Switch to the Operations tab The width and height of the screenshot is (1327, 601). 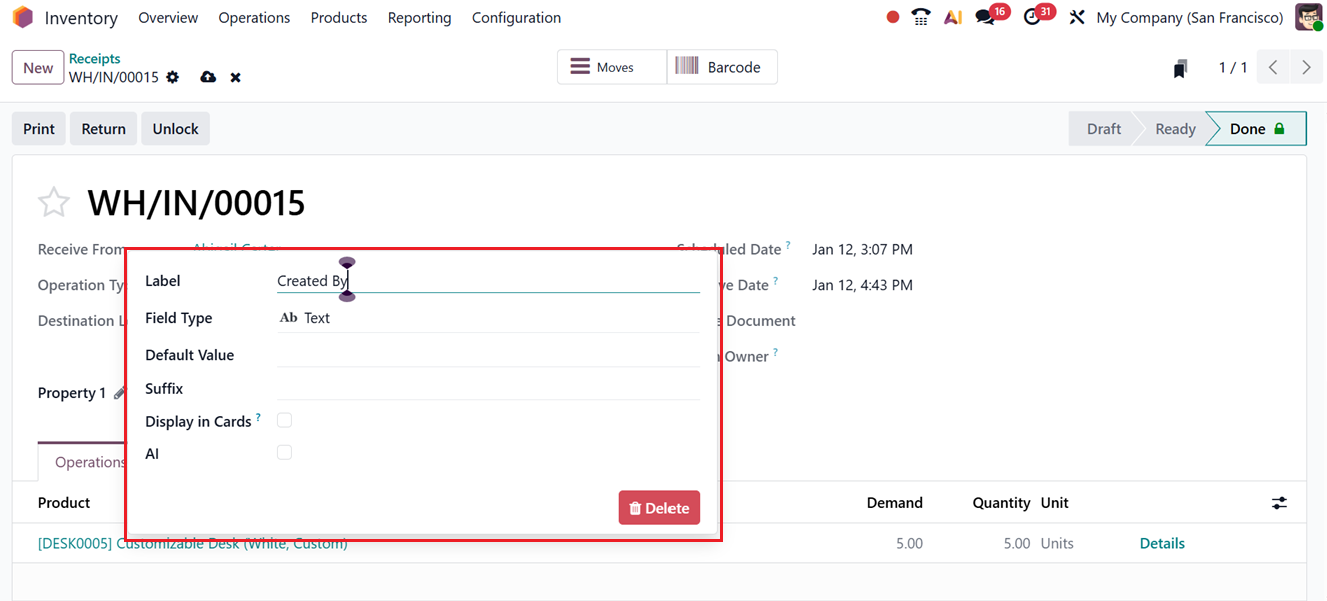coord(89,461)
